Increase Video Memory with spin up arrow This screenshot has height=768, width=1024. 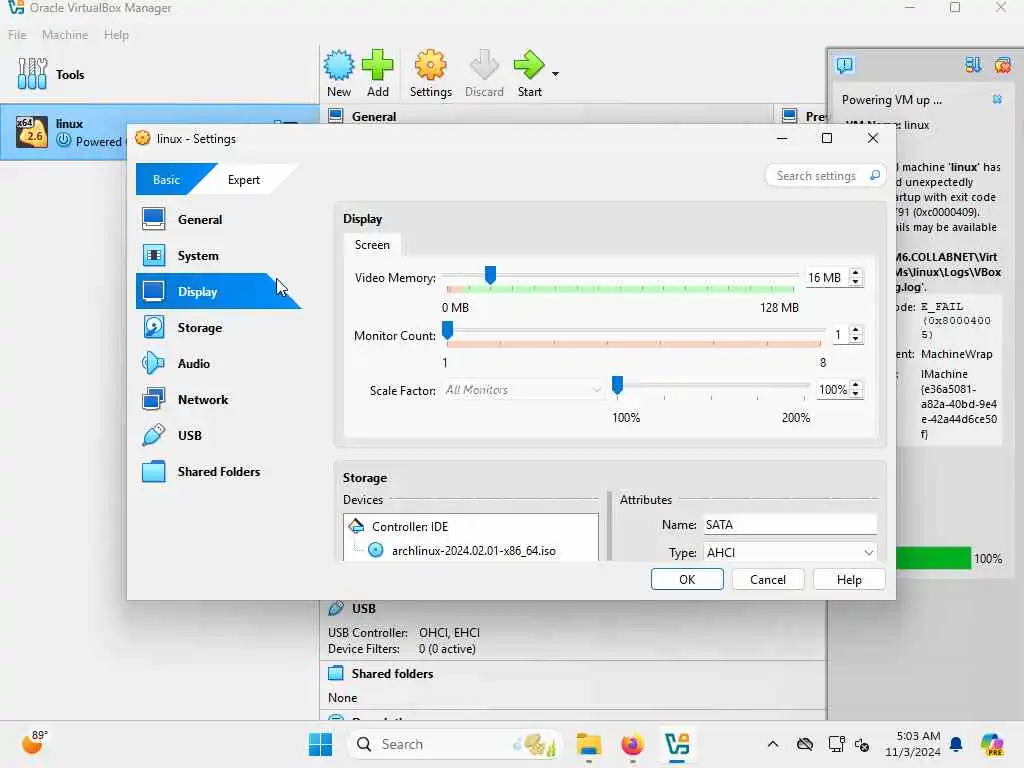pos(856,273)
